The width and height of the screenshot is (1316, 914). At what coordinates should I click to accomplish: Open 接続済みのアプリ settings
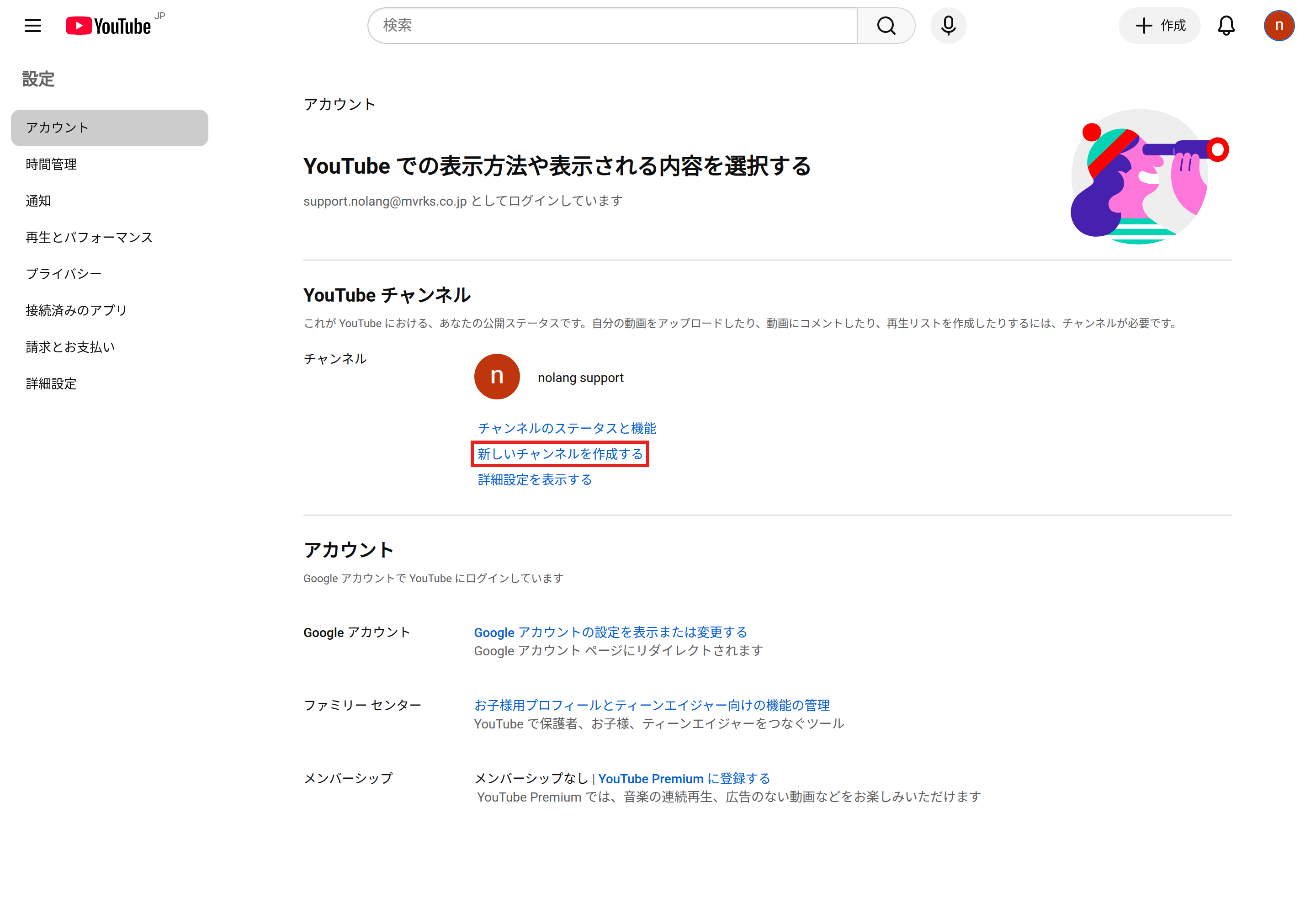(109, 310)
